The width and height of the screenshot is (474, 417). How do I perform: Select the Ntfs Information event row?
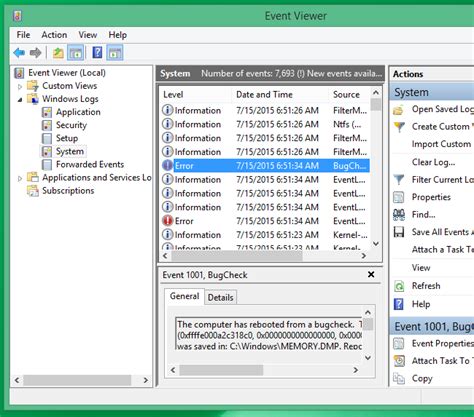coord(266,124)
